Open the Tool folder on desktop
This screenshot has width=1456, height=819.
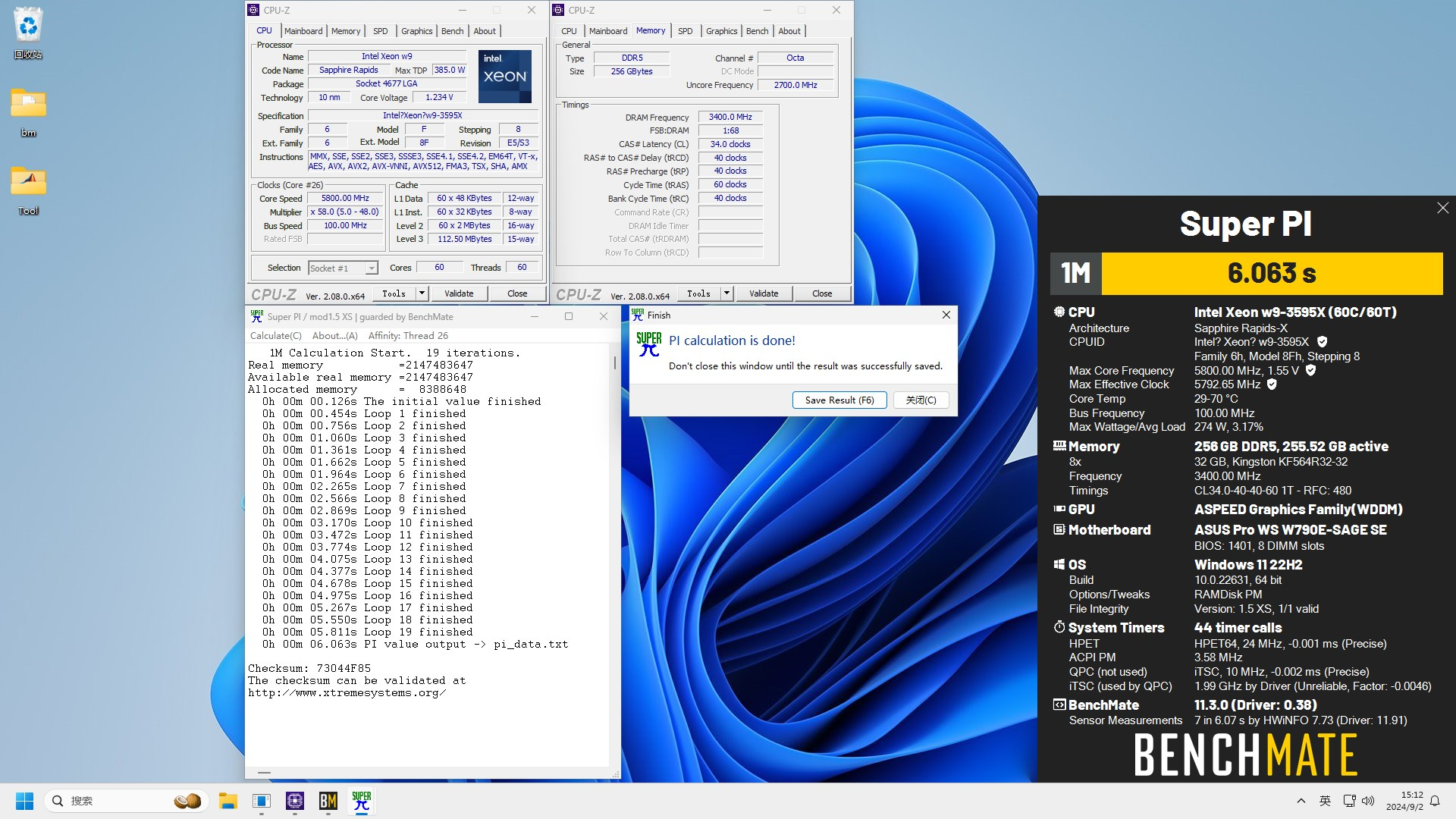28,190
